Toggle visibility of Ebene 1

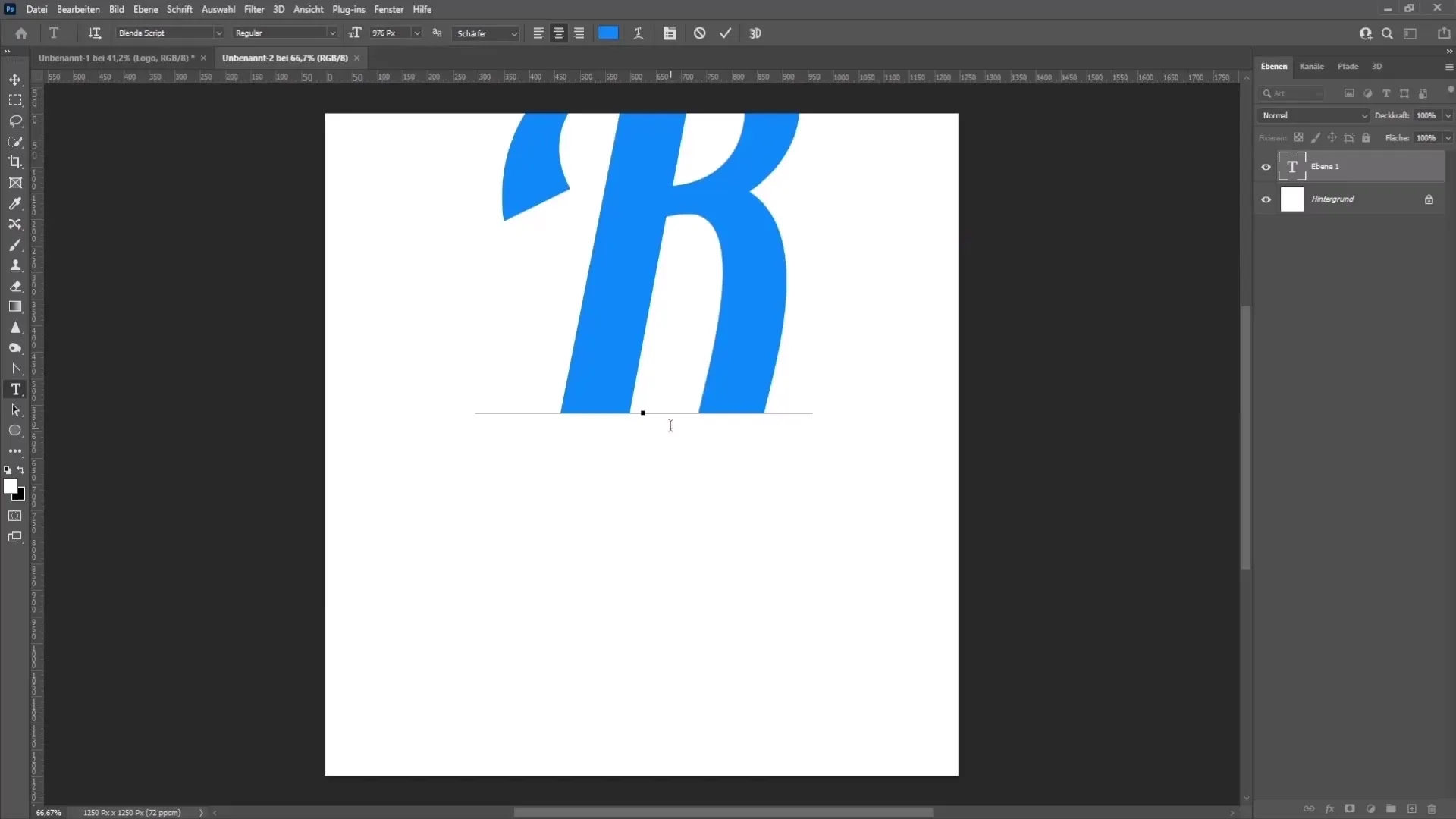coord(1265,166)
